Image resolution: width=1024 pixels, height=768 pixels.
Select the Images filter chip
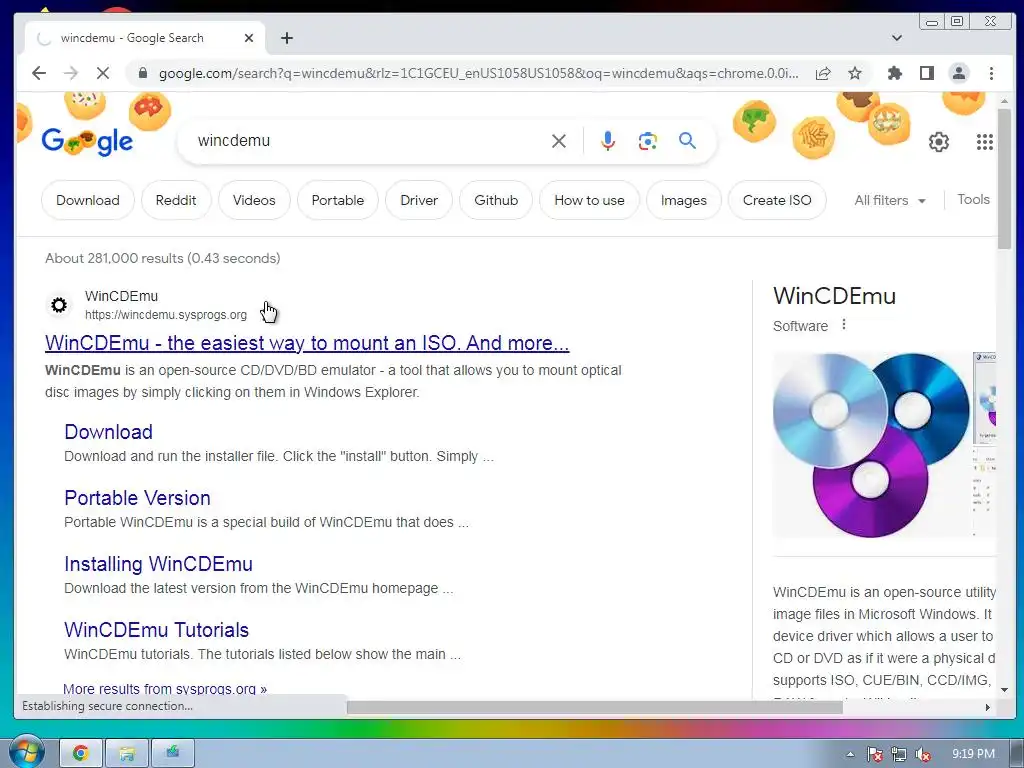(683, 200)
